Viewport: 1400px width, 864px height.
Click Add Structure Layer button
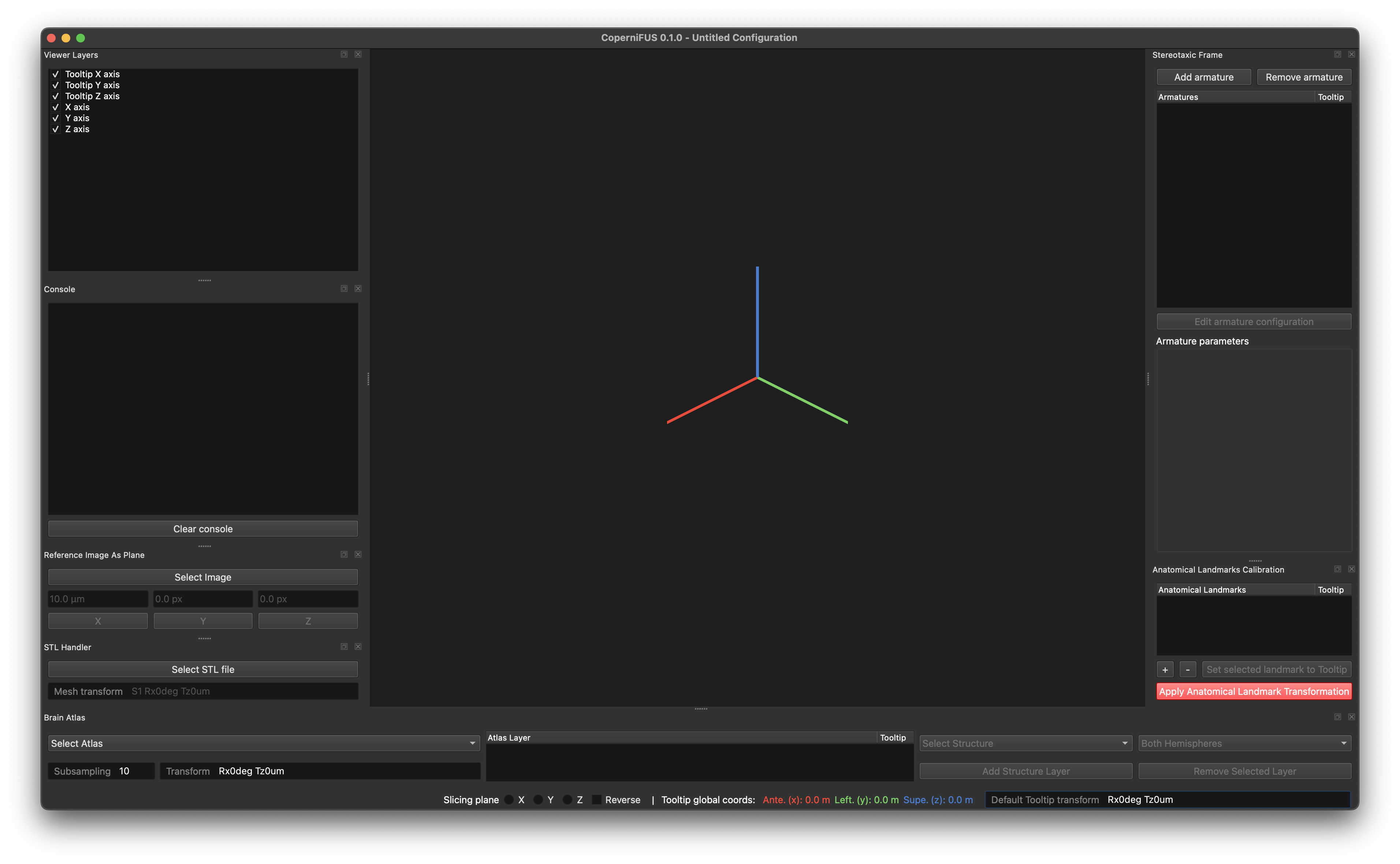pyautogui.click(x=1026, y=771)
